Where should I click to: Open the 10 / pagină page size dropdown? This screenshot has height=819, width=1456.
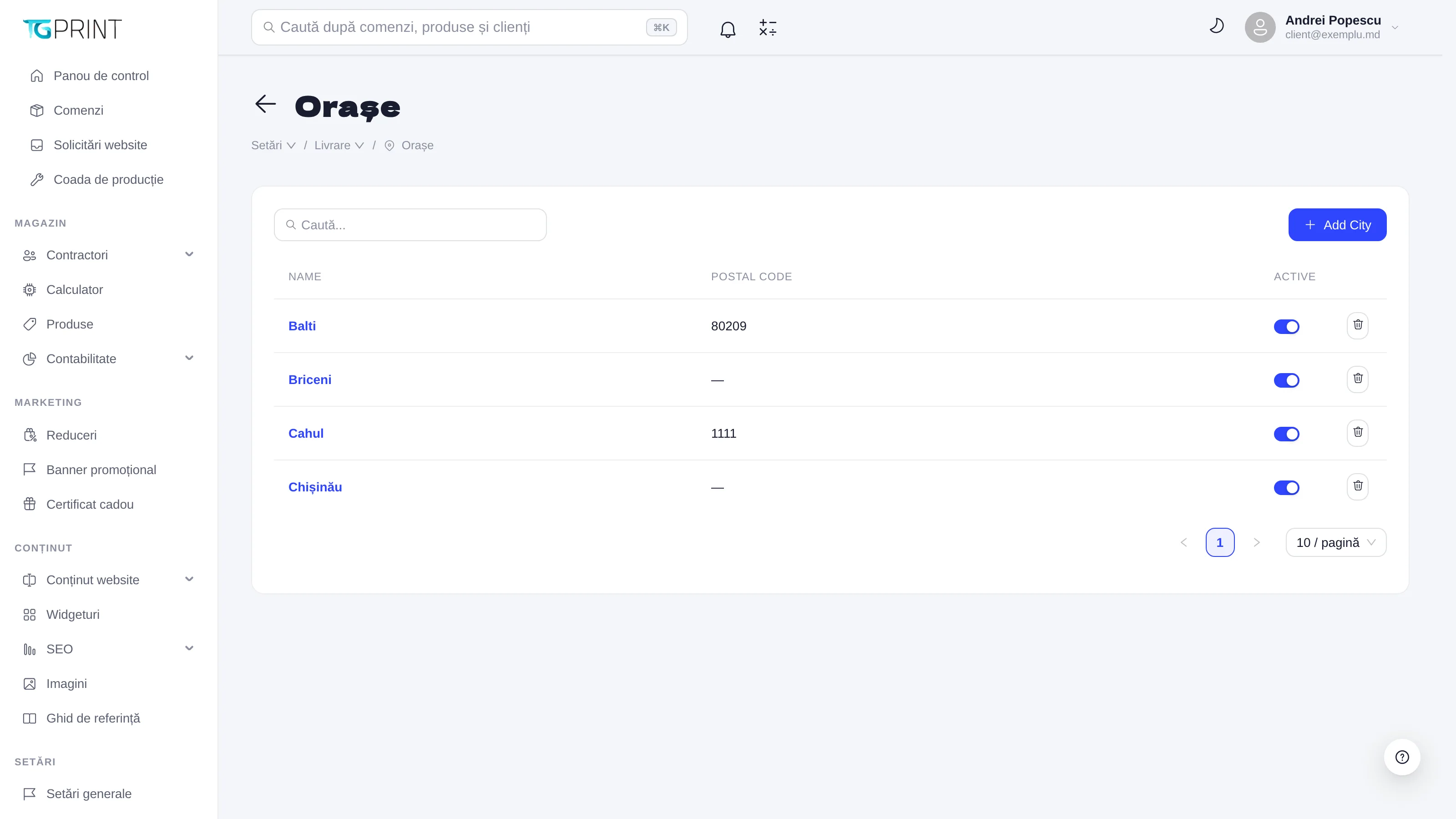1335,543
